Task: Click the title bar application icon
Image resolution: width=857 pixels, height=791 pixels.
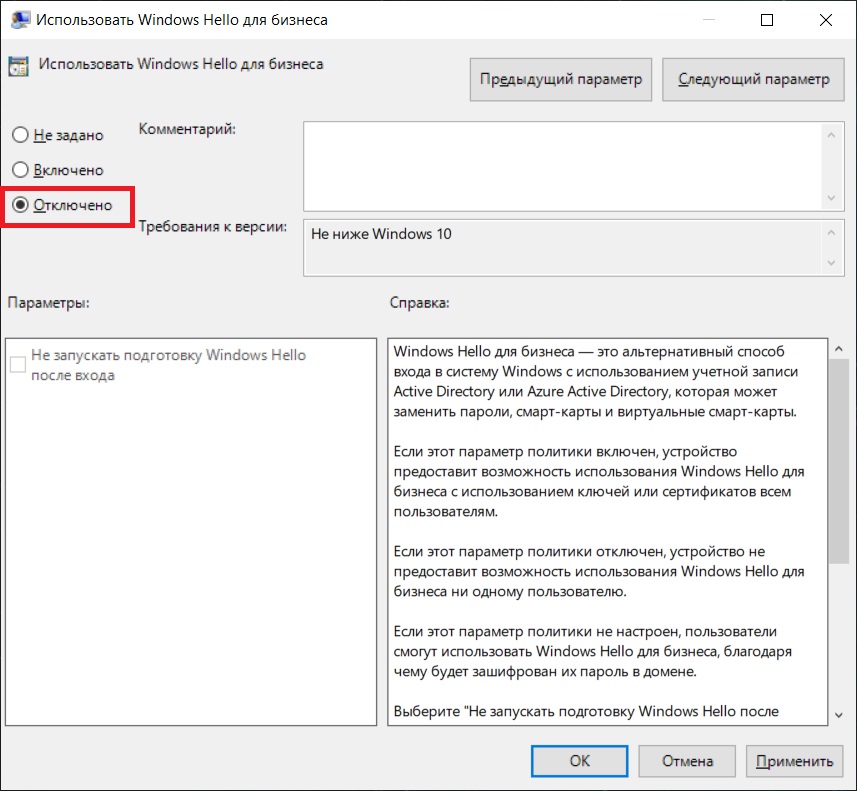Action: coord(20,20)
